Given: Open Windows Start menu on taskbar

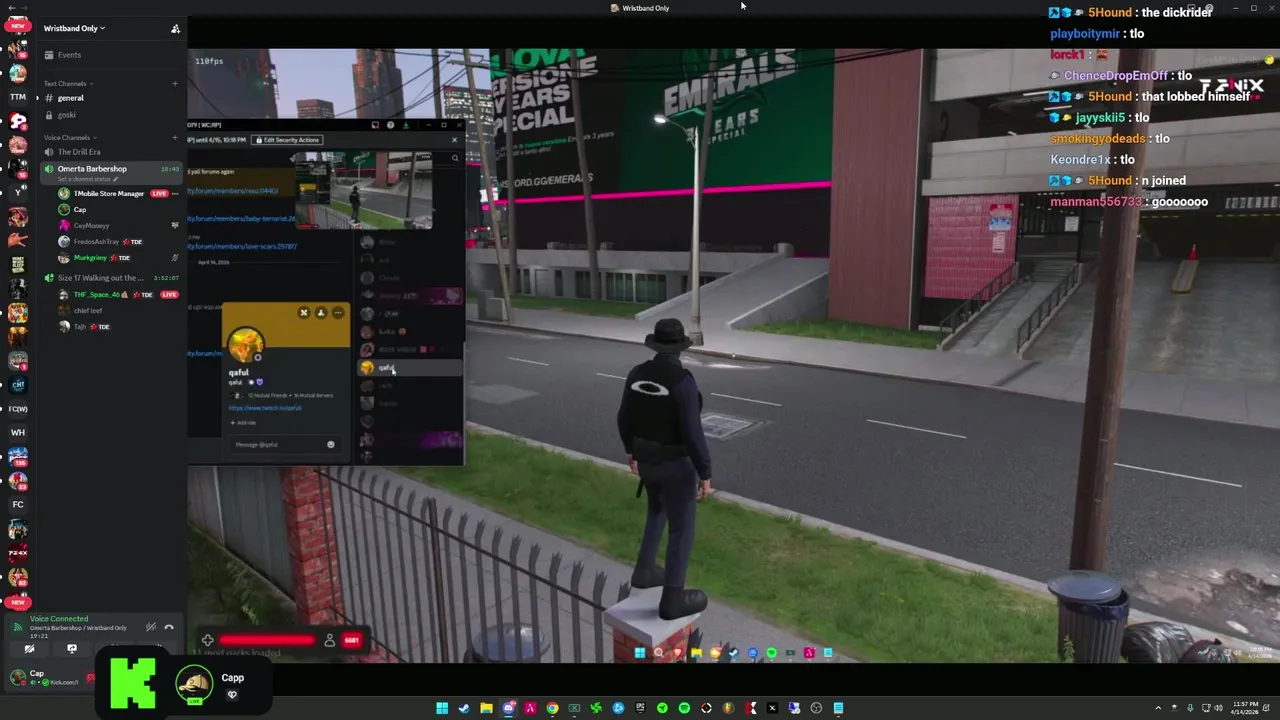Looking at the screenshot, I should click(x=442, y=708).
